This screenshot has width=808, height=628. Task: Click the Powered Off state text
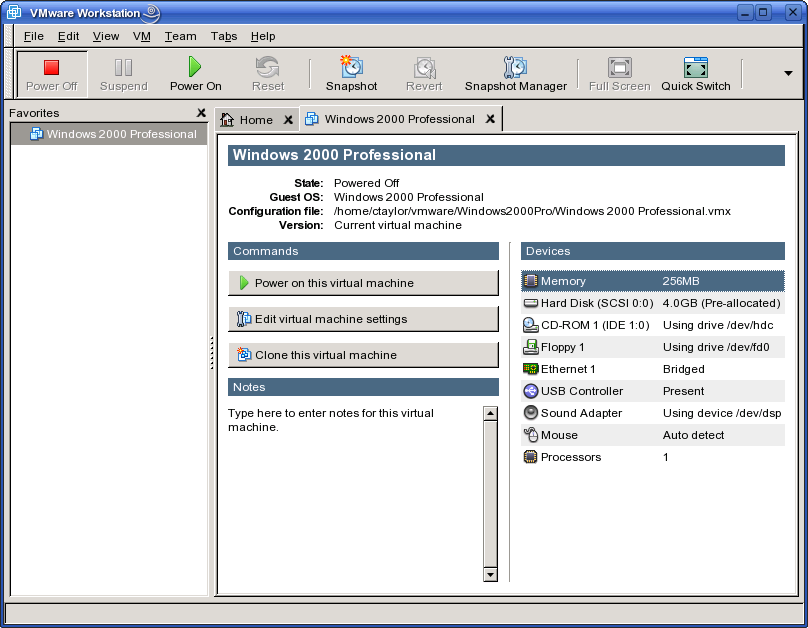(x=366, y=183)
